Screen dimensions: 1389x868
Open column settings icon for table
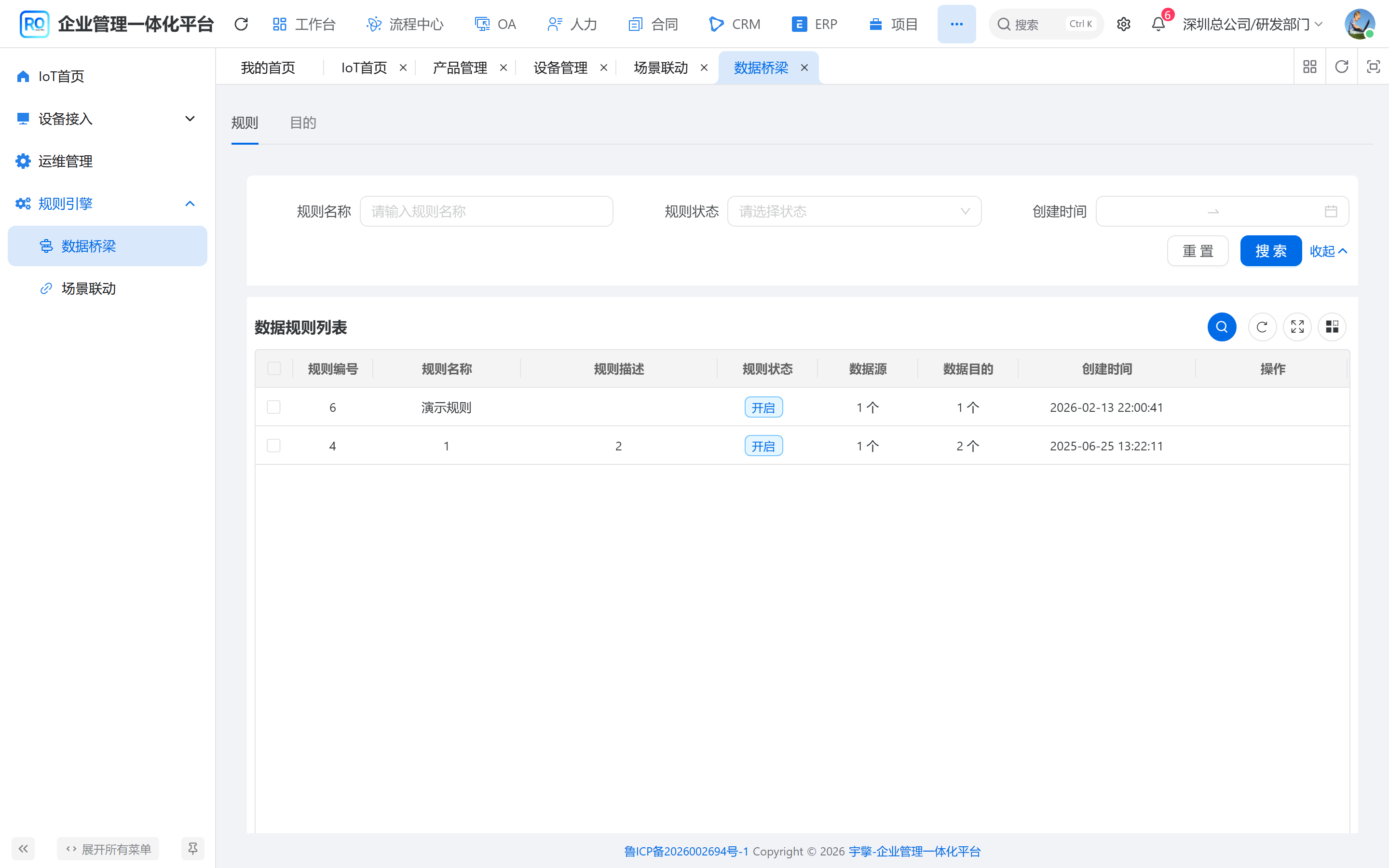pyautogui.click(x=1332, y=326)
